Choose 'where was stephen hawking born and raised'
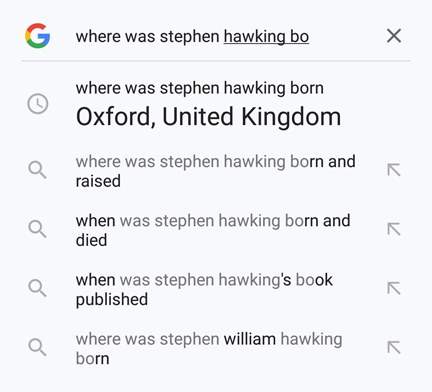The image size is (432, 392). tap(215, 171)
